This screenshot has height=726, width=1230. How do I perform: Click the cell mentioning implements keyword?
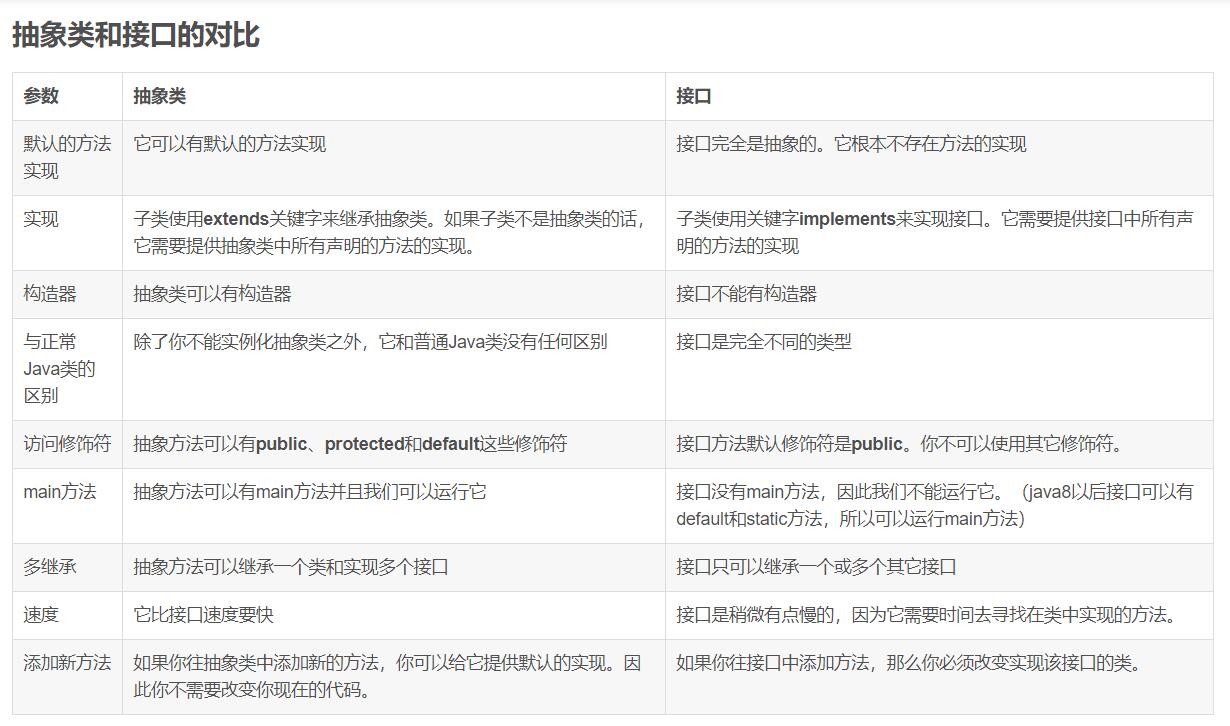[x=939, y=233]
